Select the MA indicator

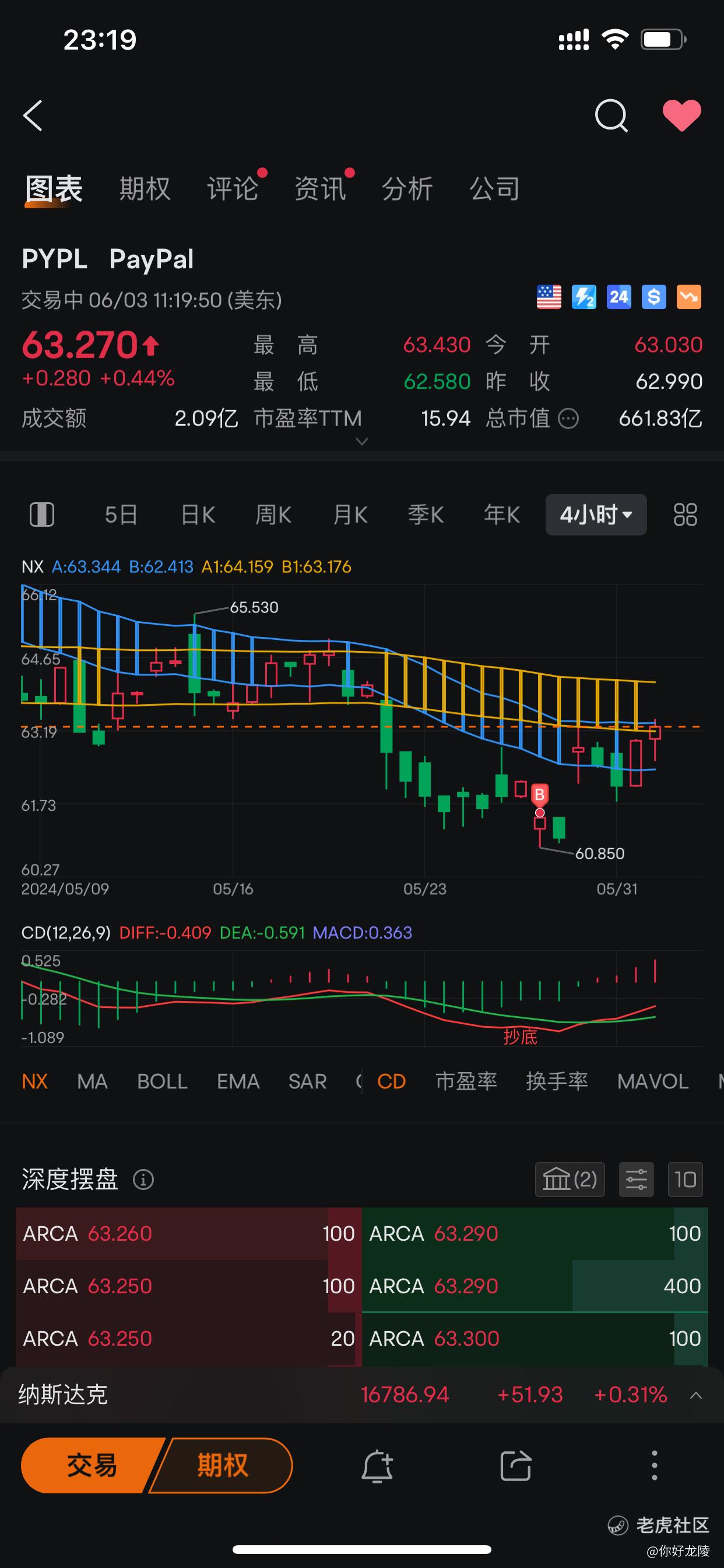pyautogui.click(x=93, y=1081)
